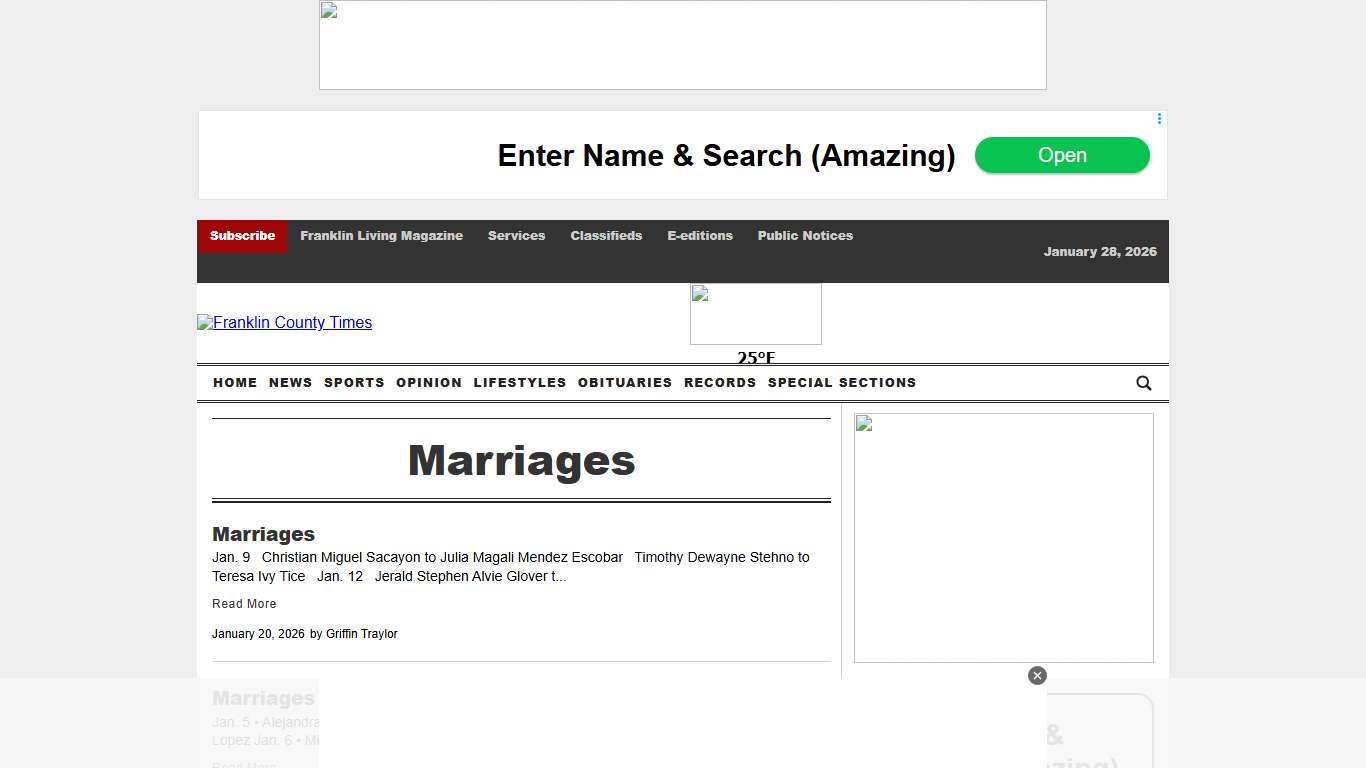The image size is (1366, 768).
Task: Dismiss the bottom ad with the X
Action: [1037, 675]
